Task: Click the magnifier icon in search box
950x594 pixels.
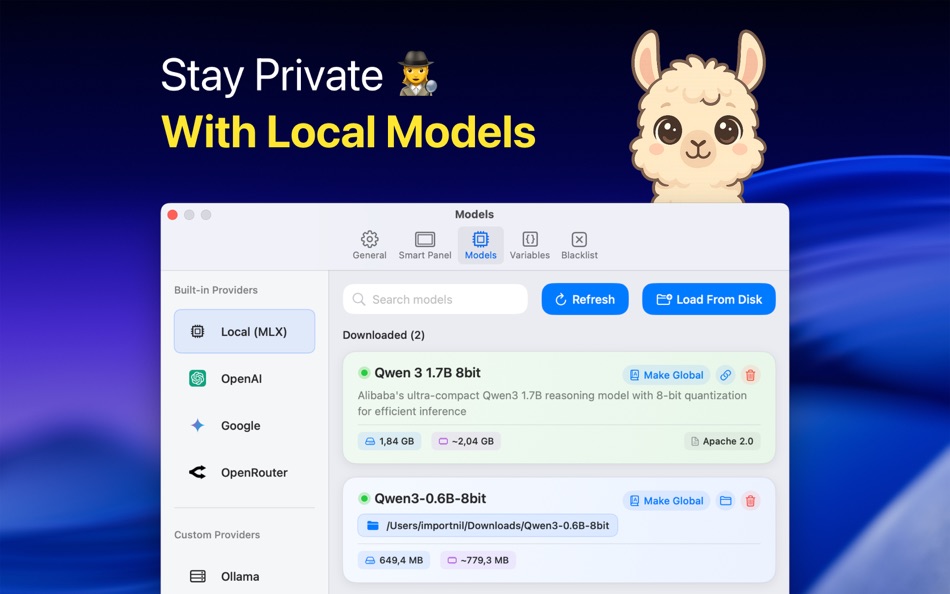Action: (359, 299)
